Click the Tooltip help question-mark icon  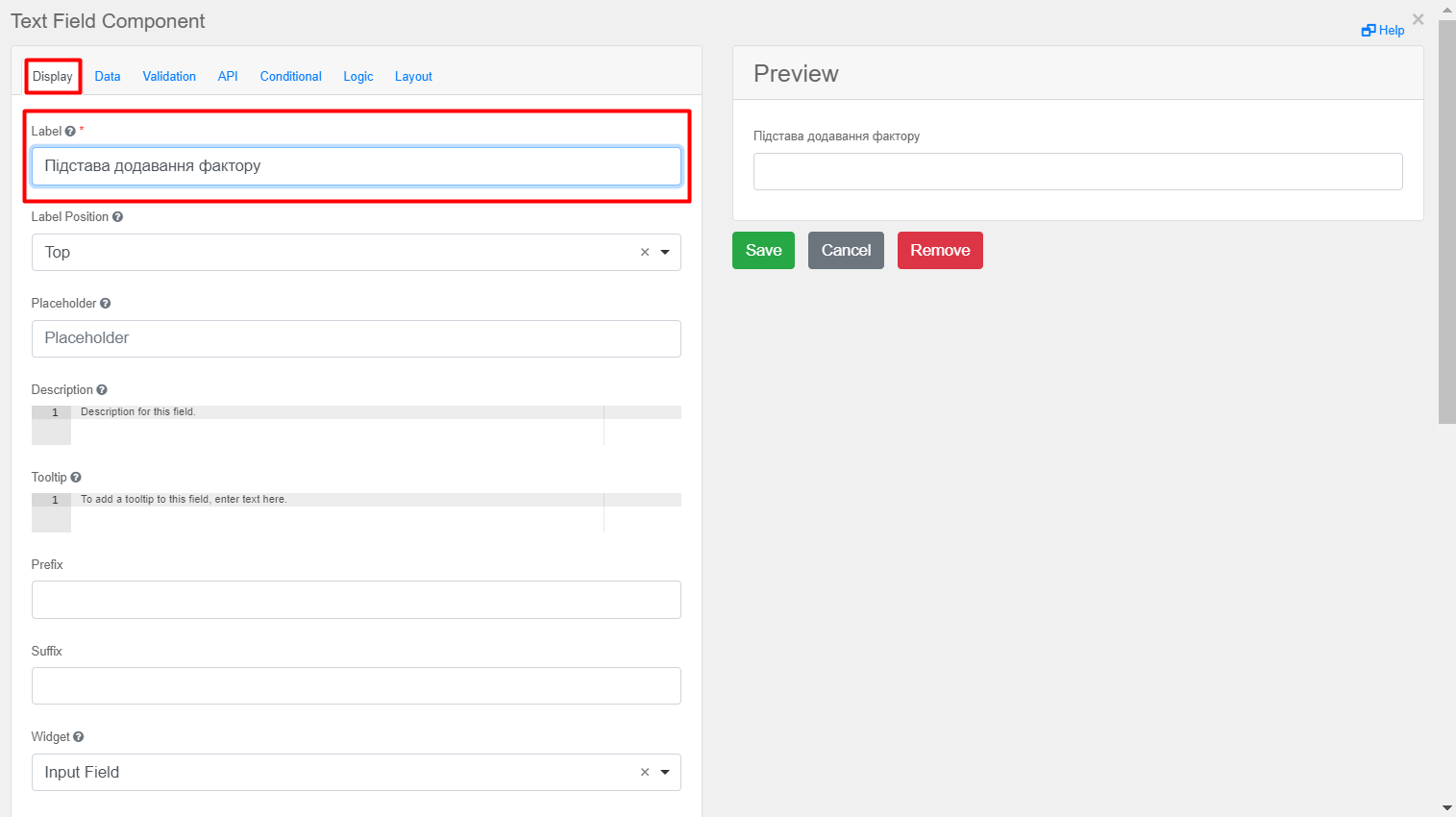click(76, 478)
